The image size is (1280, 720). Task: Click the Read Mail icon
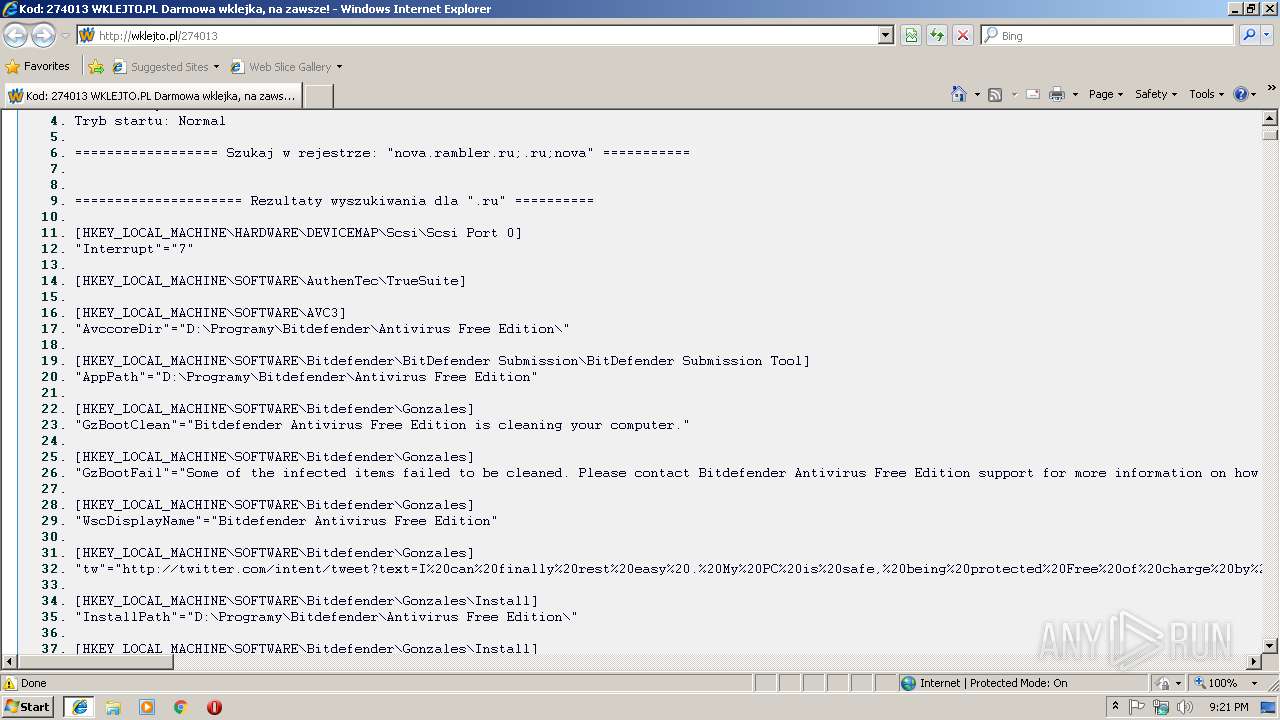(x=1033, y=94)
